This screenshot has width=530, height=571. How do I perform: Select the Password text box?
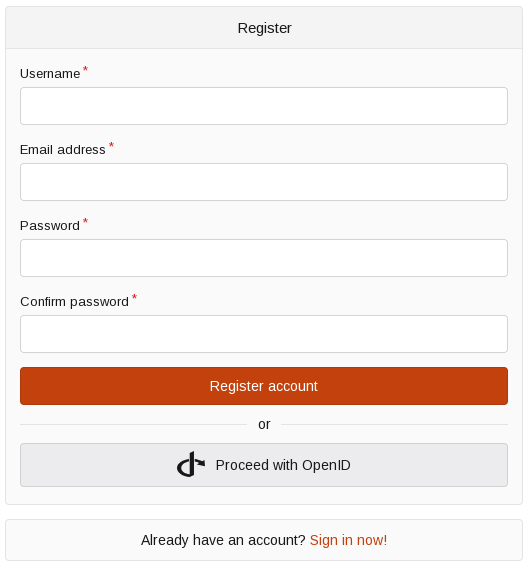click(x=264, y=258)
